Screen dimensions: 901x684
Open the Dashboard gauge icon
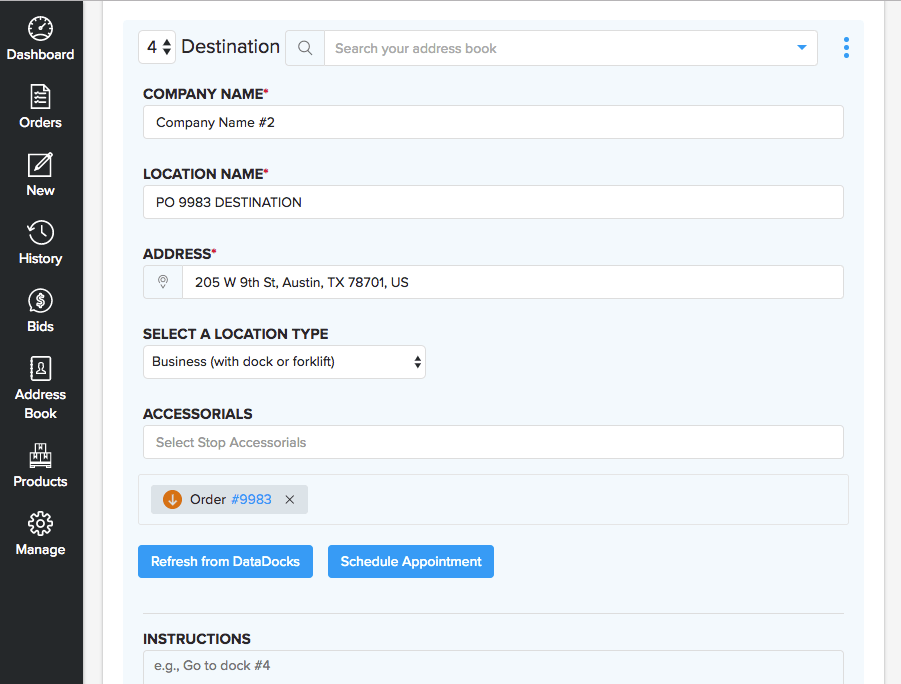tap(40, 28)
